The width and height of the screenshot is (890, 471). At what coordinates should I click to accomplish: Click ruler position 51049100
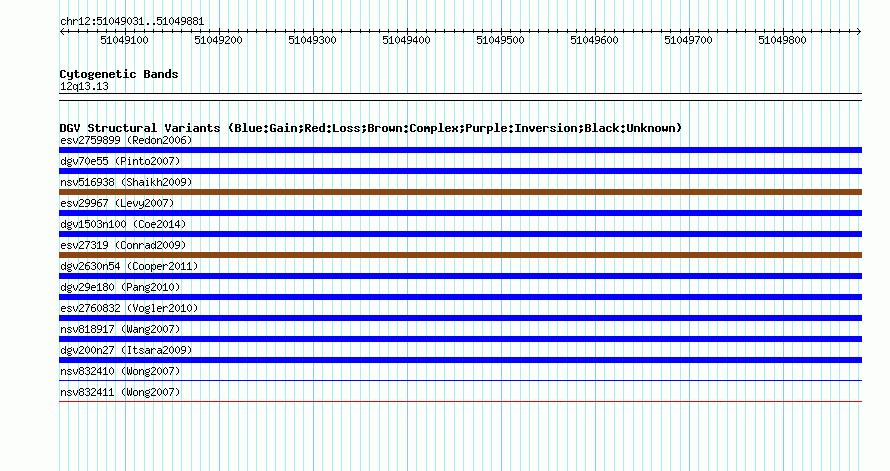pyautogui.click(x=124, y=40)
